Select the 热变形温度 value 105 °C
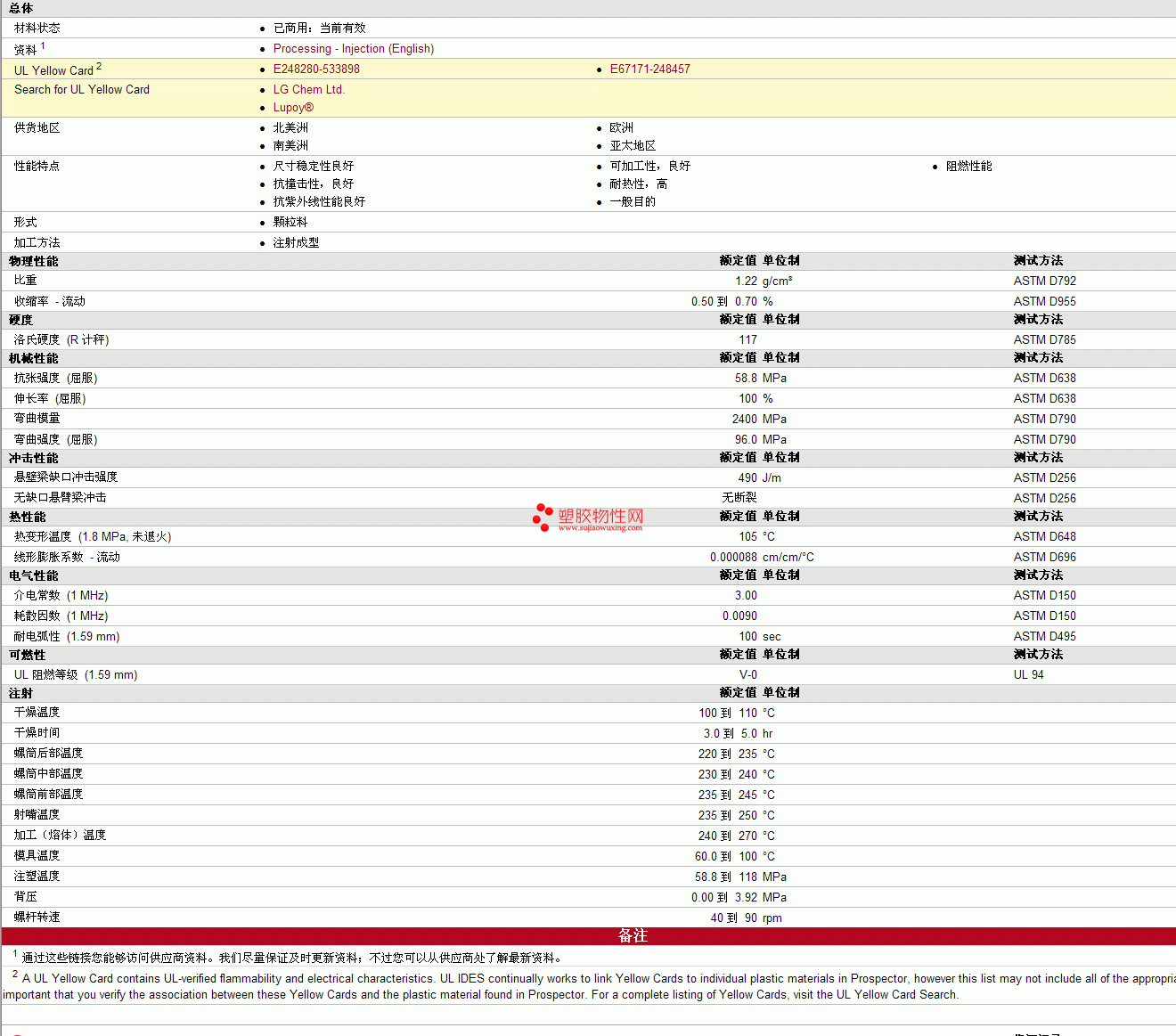1176x1036 pixels. point(757,537)
